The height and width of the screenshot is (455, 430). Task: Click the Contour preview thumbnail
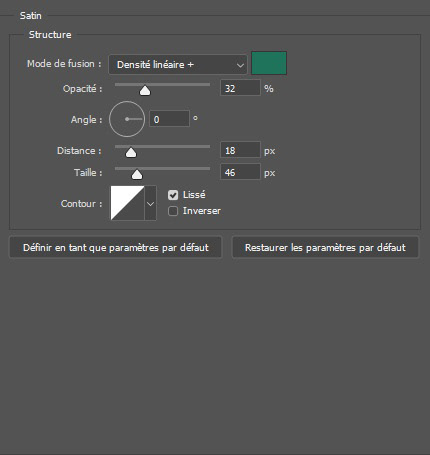127,203
